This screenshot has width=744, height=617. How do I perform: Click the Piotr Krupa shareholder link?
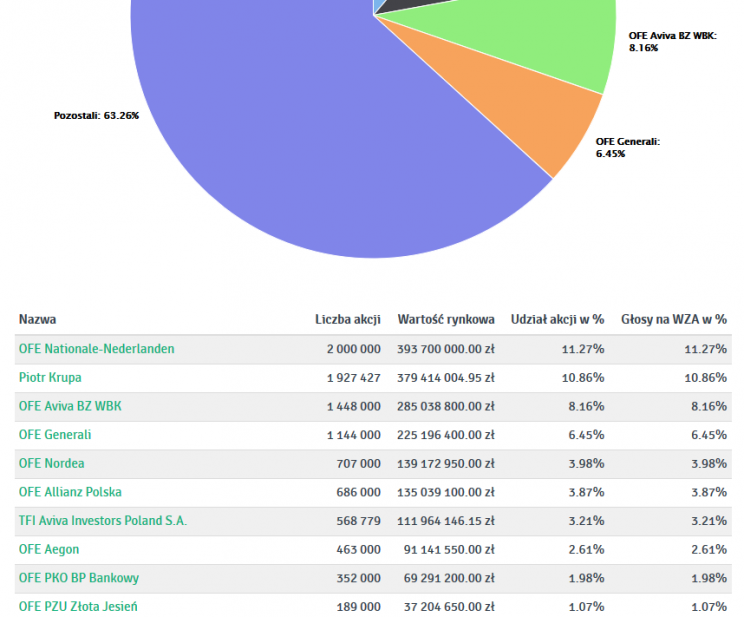(50, 378)
